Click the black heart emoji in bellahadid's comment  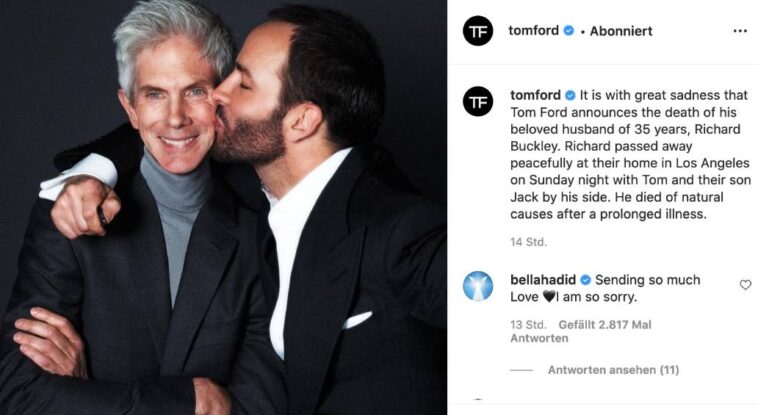(x=549, y=296)
